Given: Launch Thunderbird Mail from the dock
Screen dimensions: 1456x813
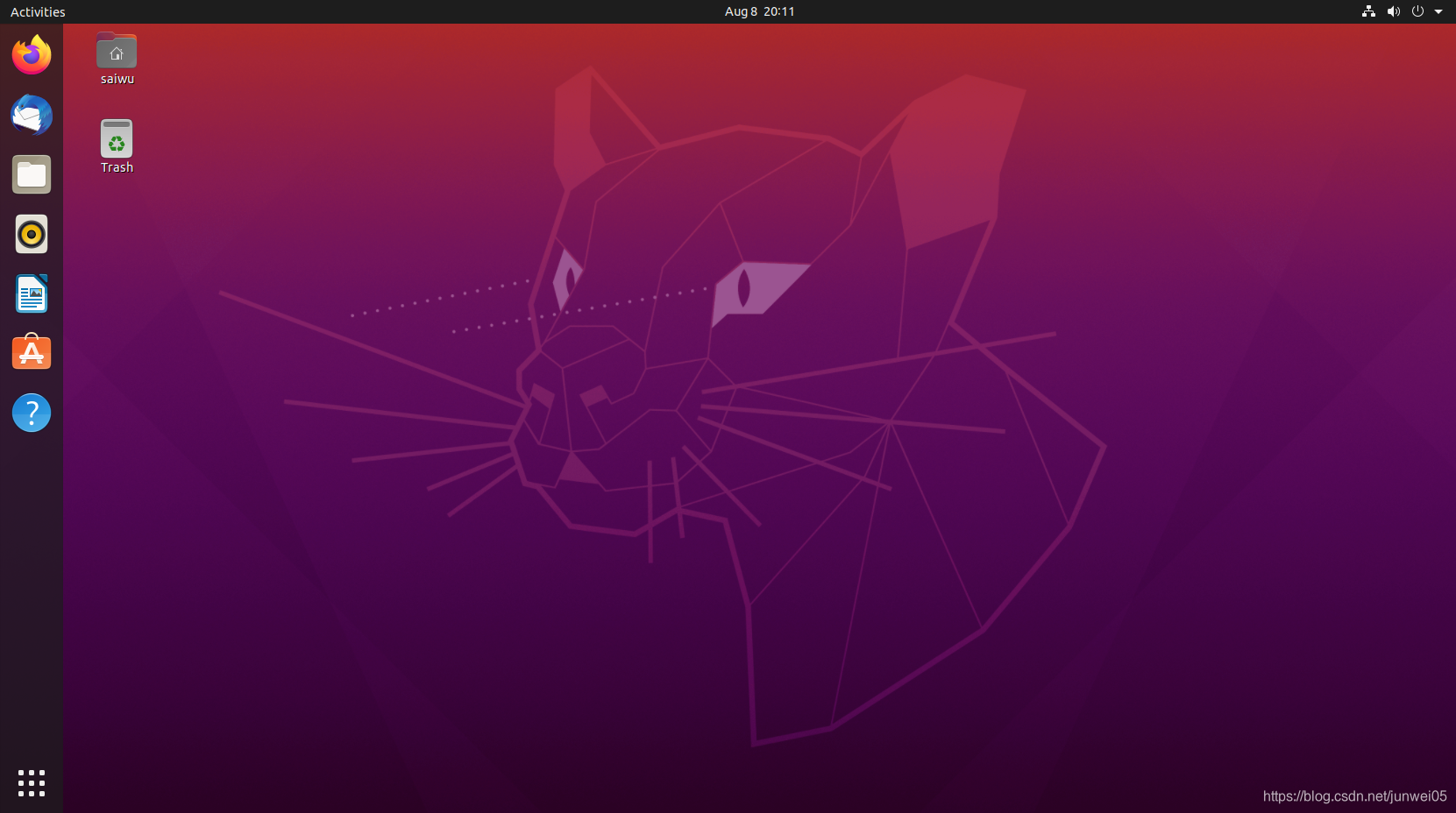Looking at the screenshot, I should [32, 115].
